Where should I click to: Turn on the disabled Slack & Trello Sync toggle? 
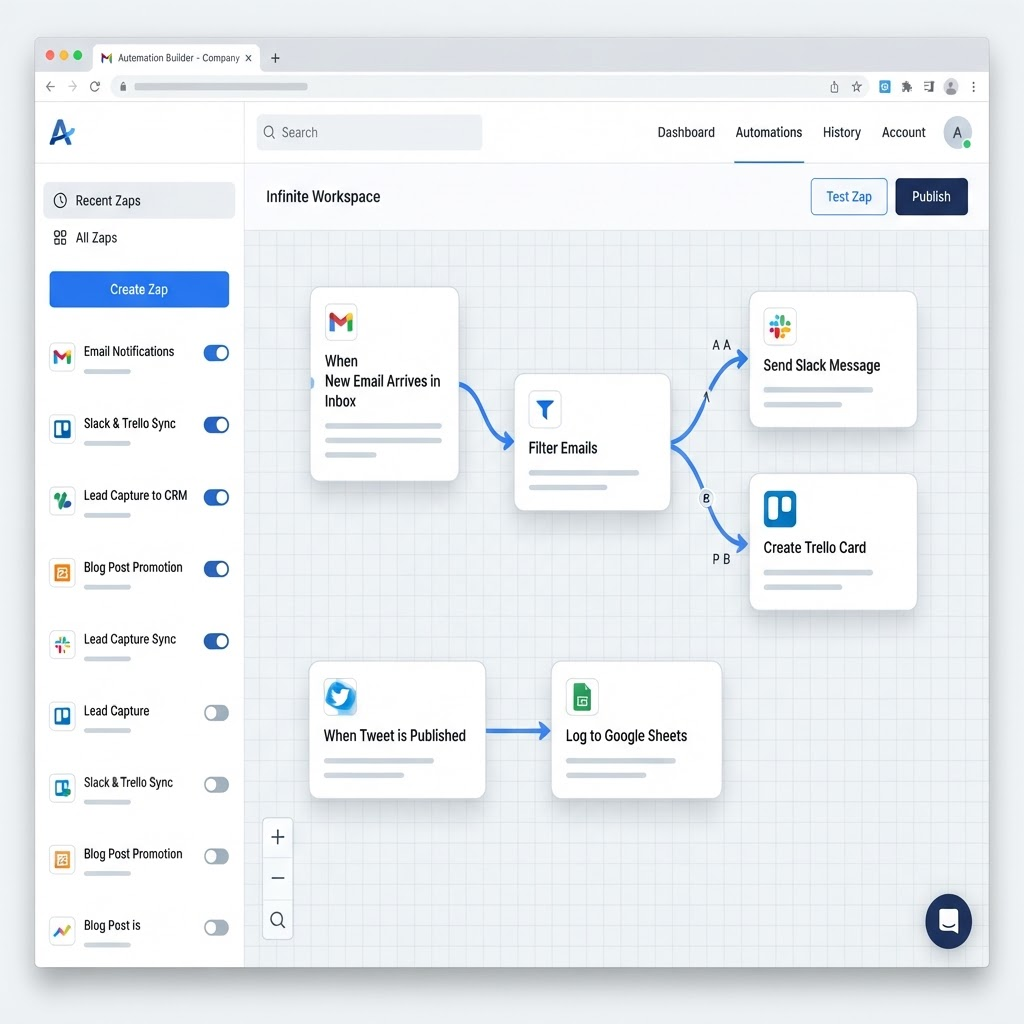(x=216, y=784)
